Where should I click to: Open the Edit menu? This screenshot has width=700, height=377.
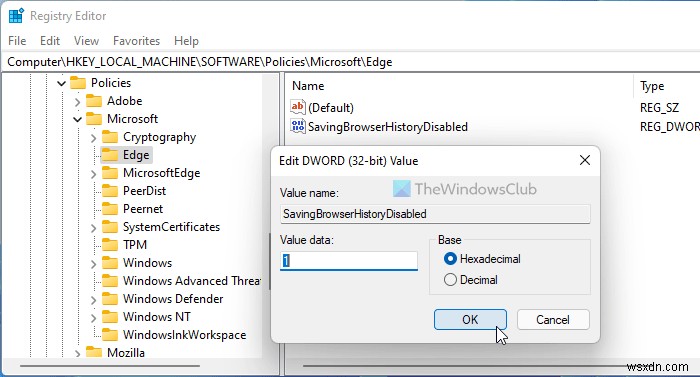pos(50,41)
